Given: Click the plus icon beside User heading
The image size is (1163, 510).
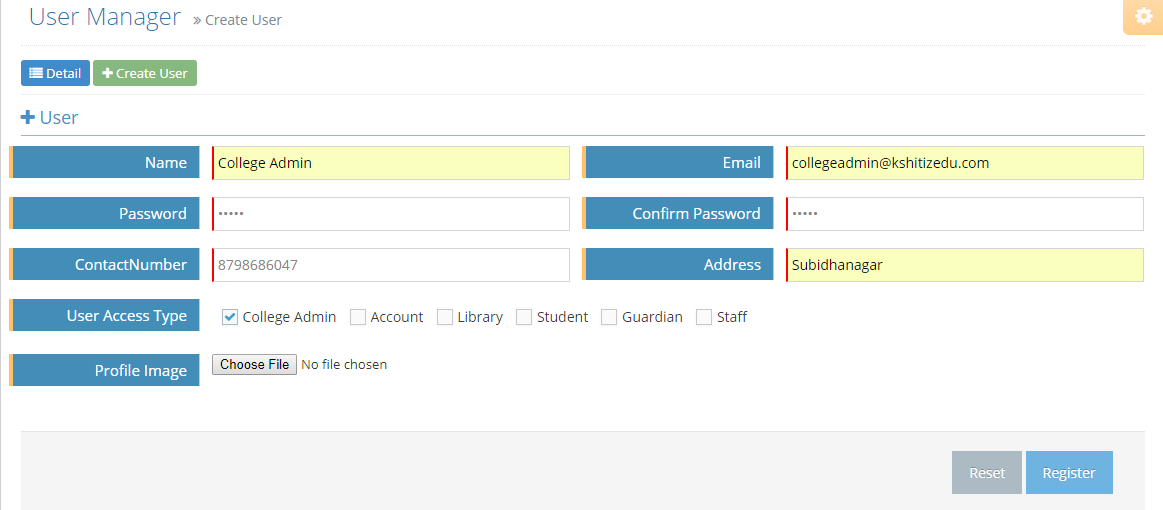Looking at the screenshot, I should click(28, 117).
